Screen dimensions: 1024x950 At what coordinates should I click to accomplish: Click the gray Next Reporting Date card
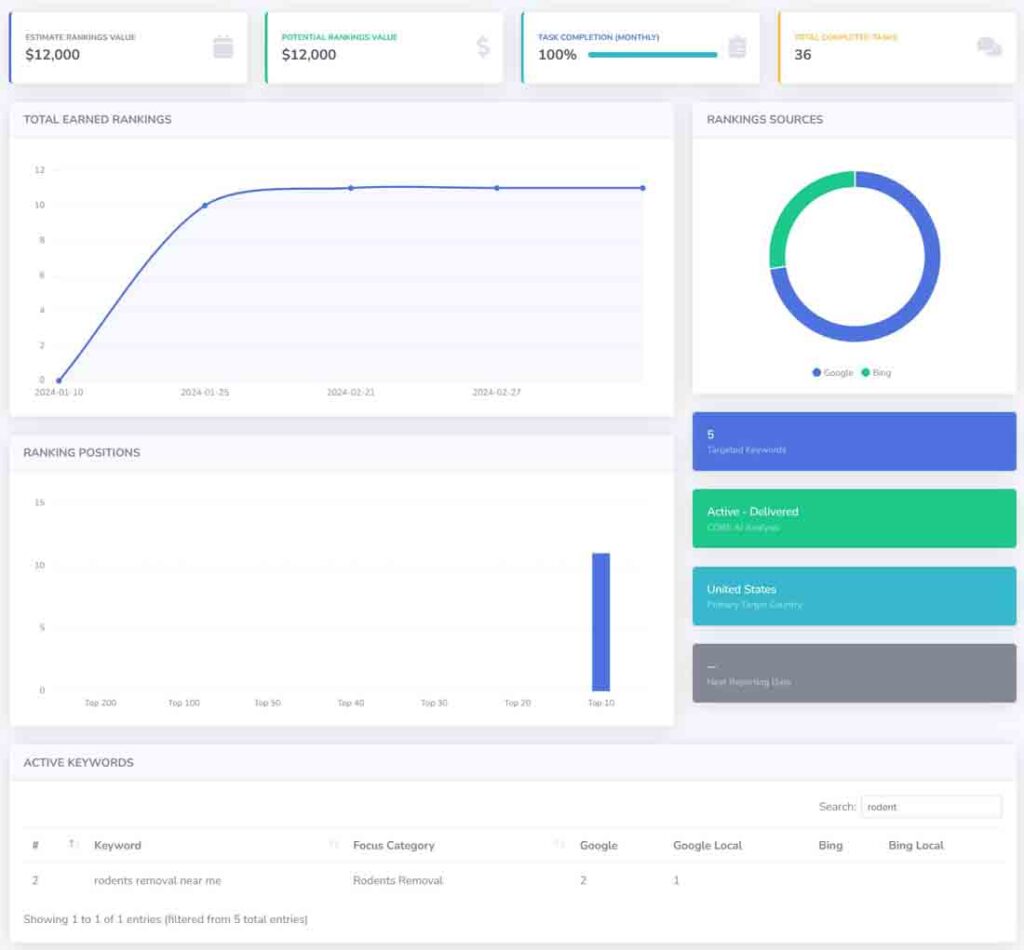click(854, 673)
